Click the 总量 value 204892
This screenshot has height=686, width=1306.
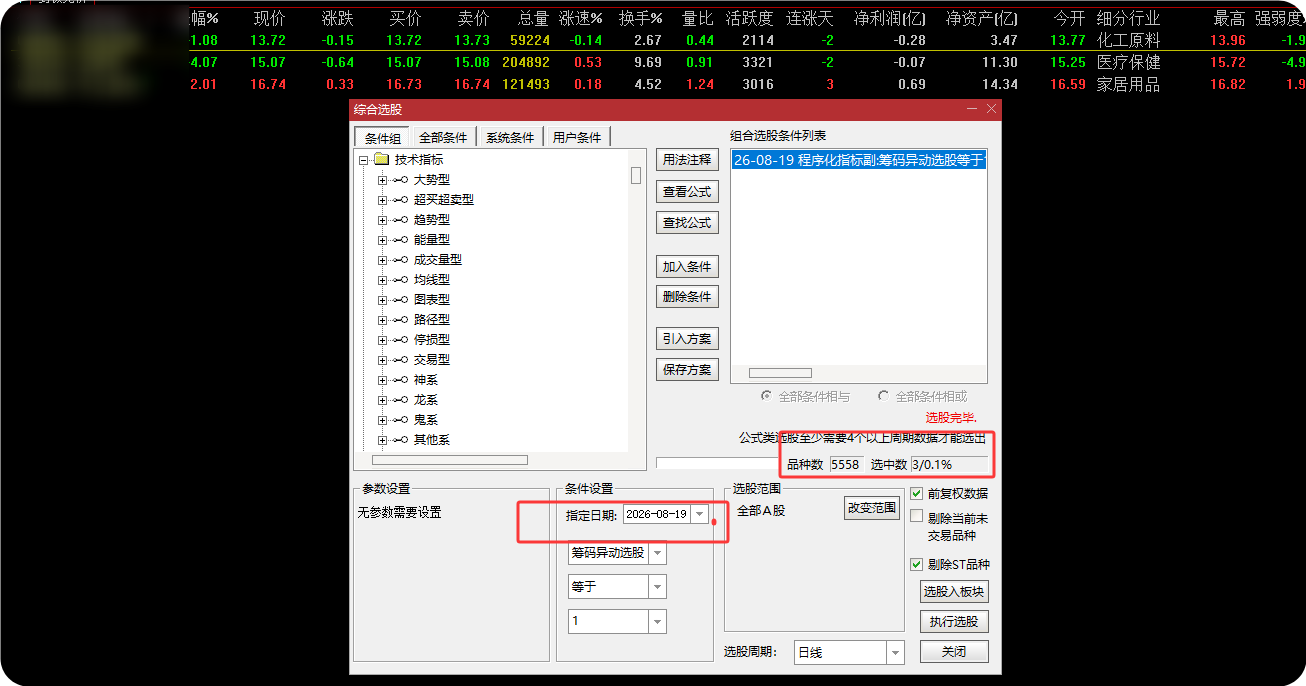(x=527, y=62)
